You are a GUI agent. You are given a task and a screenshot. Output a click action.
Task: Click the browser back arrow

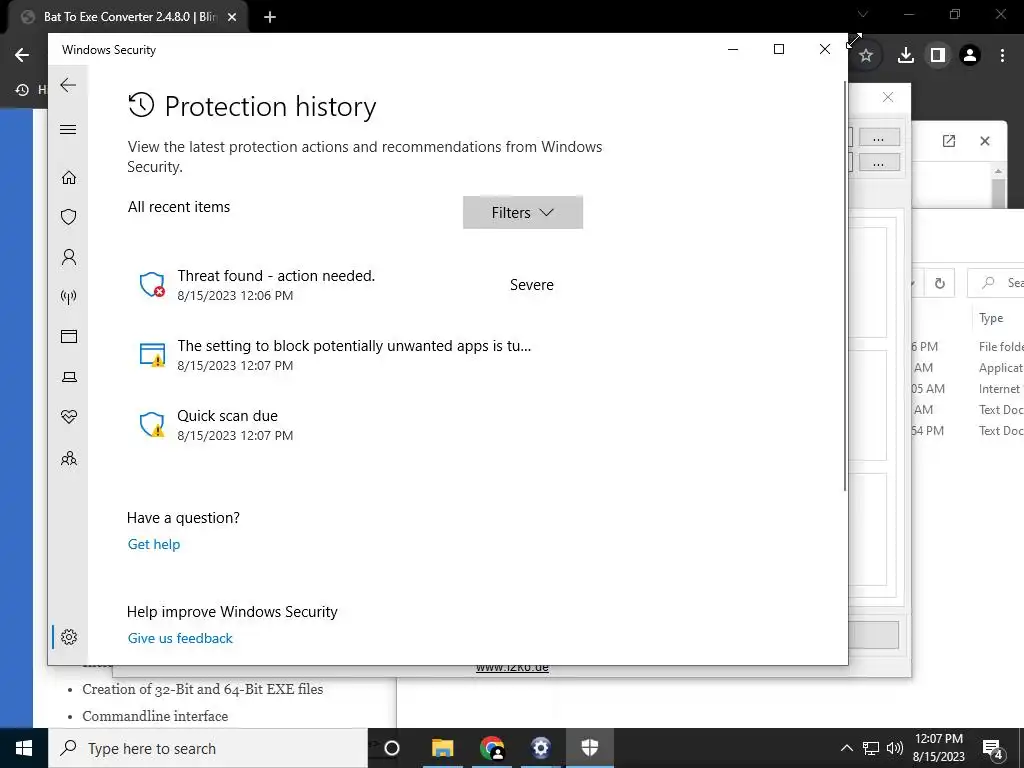pos(22,55)
